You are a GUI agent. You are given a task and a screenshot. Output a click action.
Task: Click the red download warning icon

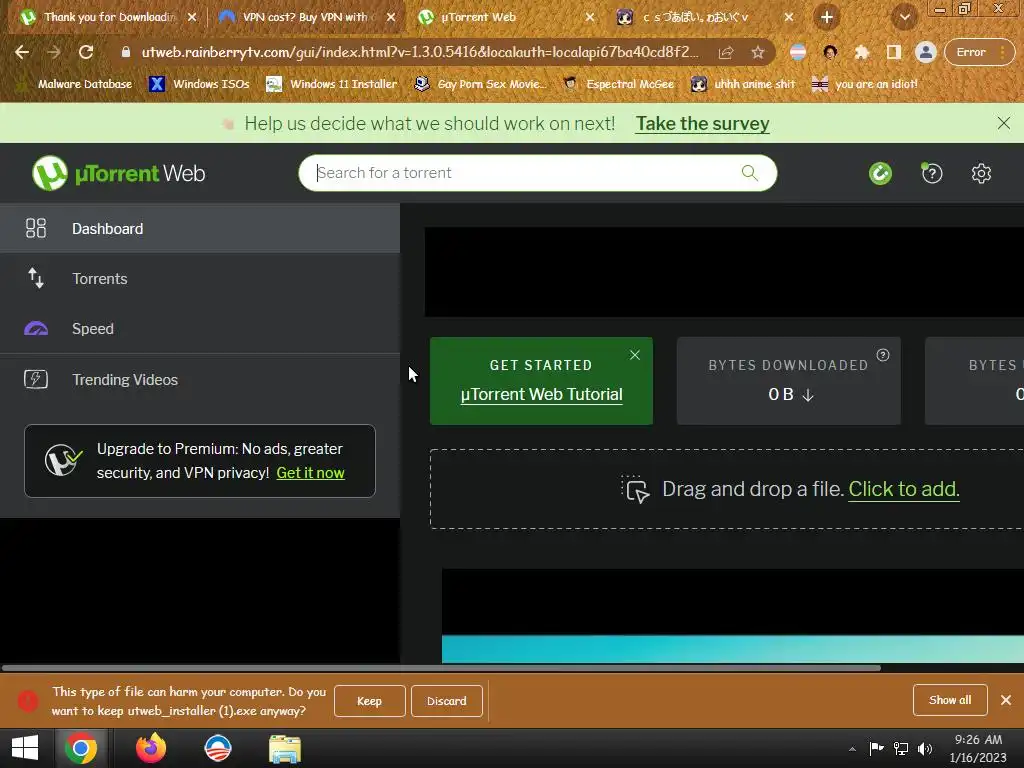point(27,701)
